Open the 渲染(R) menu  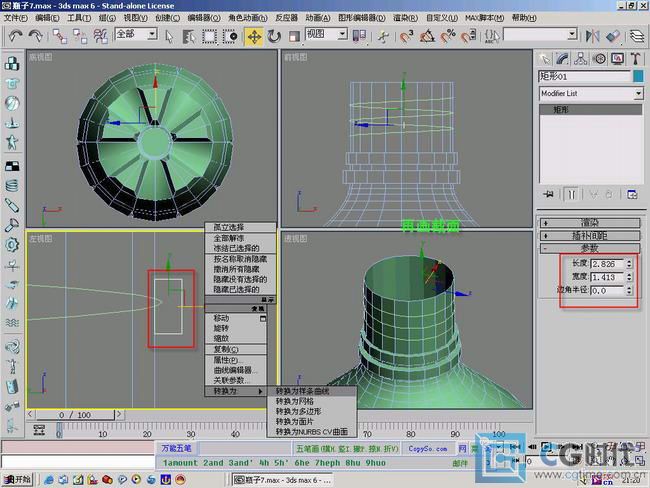405,18
